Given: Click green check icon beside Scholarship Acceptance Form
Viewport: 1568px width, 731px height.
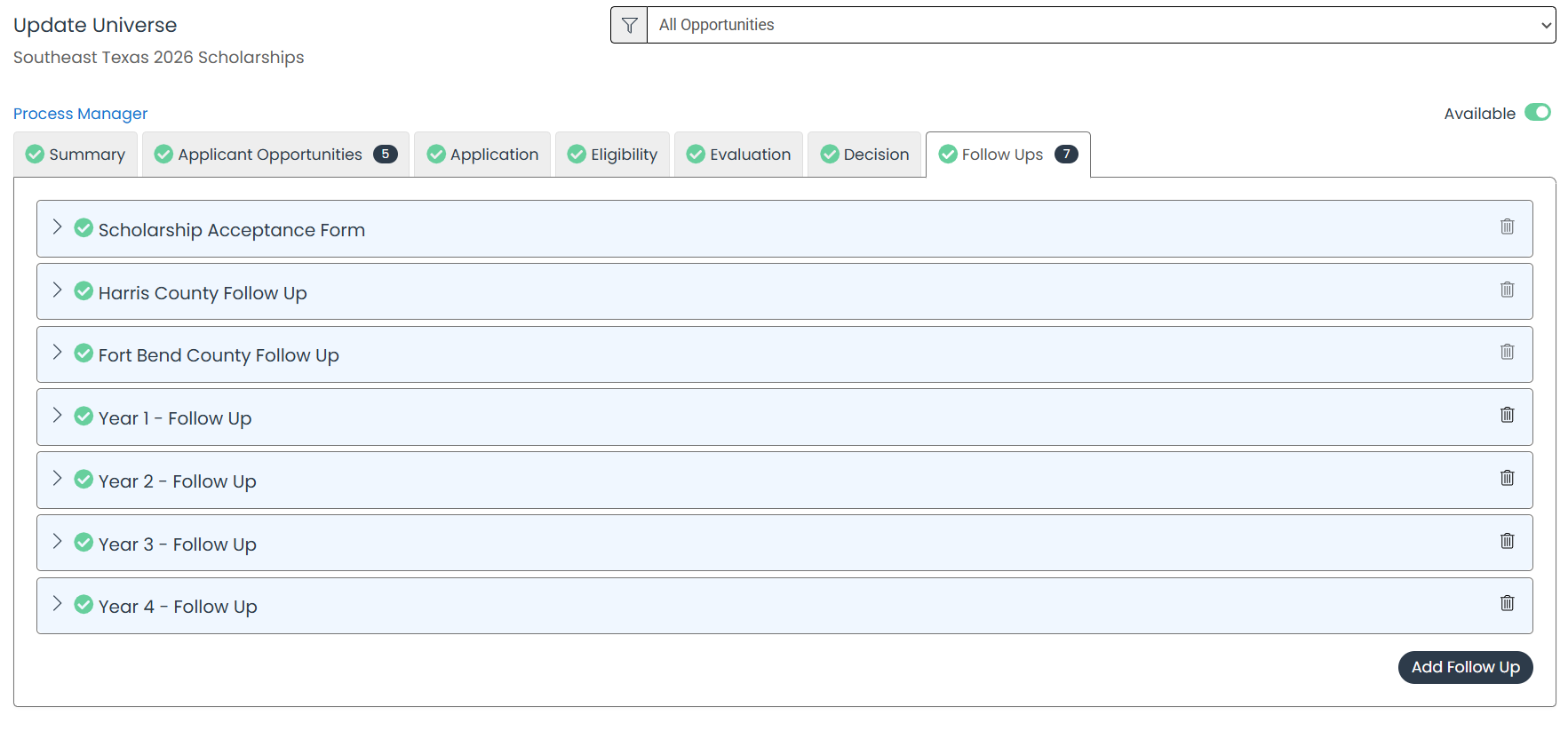Looking at the screenshot, I should click(84, 228).
